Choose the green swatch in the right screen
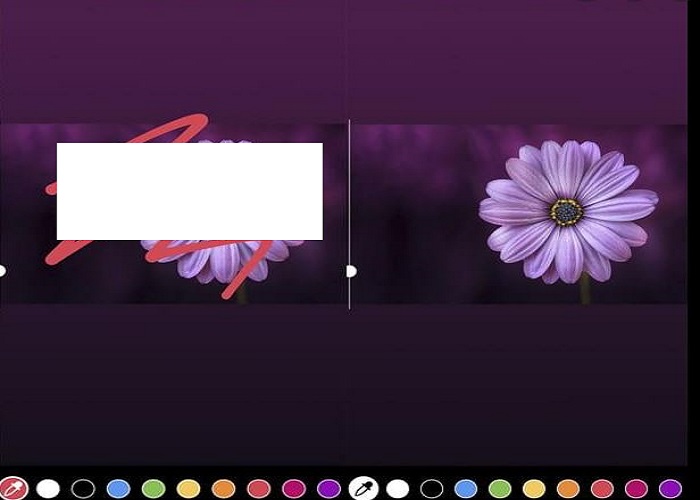Image resolution: width=700 pixels, height=500 pixels. (500, 489)
